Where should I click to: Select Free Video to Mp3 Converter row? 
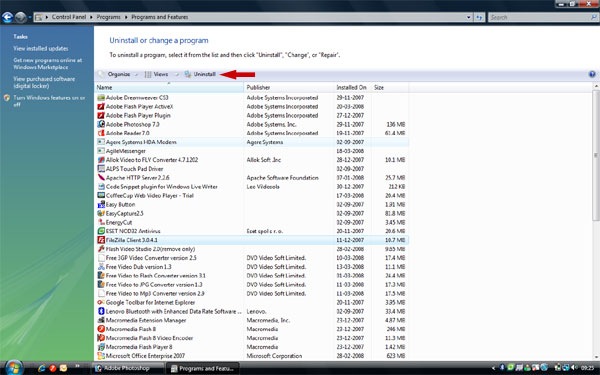tap(251, 293)
